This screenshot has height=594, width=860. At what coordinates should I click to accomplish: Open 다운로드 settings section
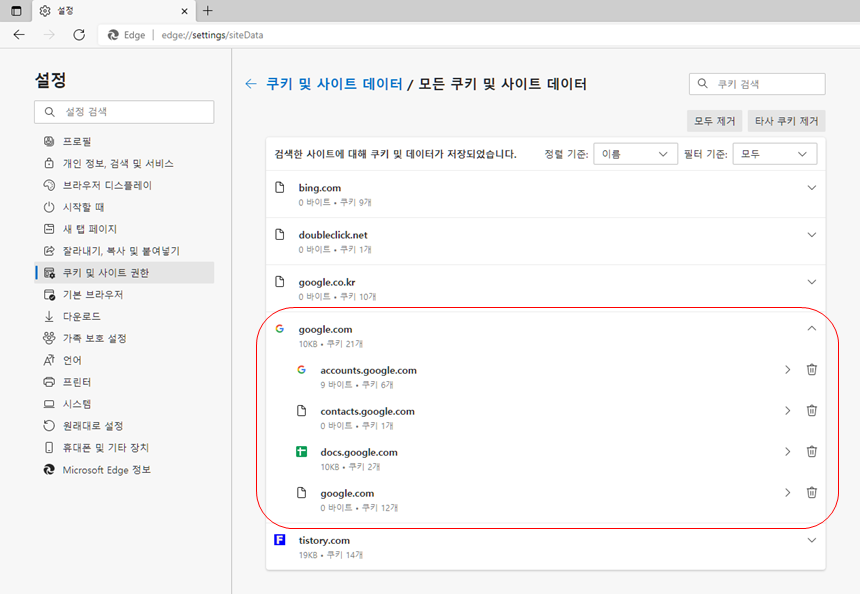pyautogui.click(x=124, y=316)
